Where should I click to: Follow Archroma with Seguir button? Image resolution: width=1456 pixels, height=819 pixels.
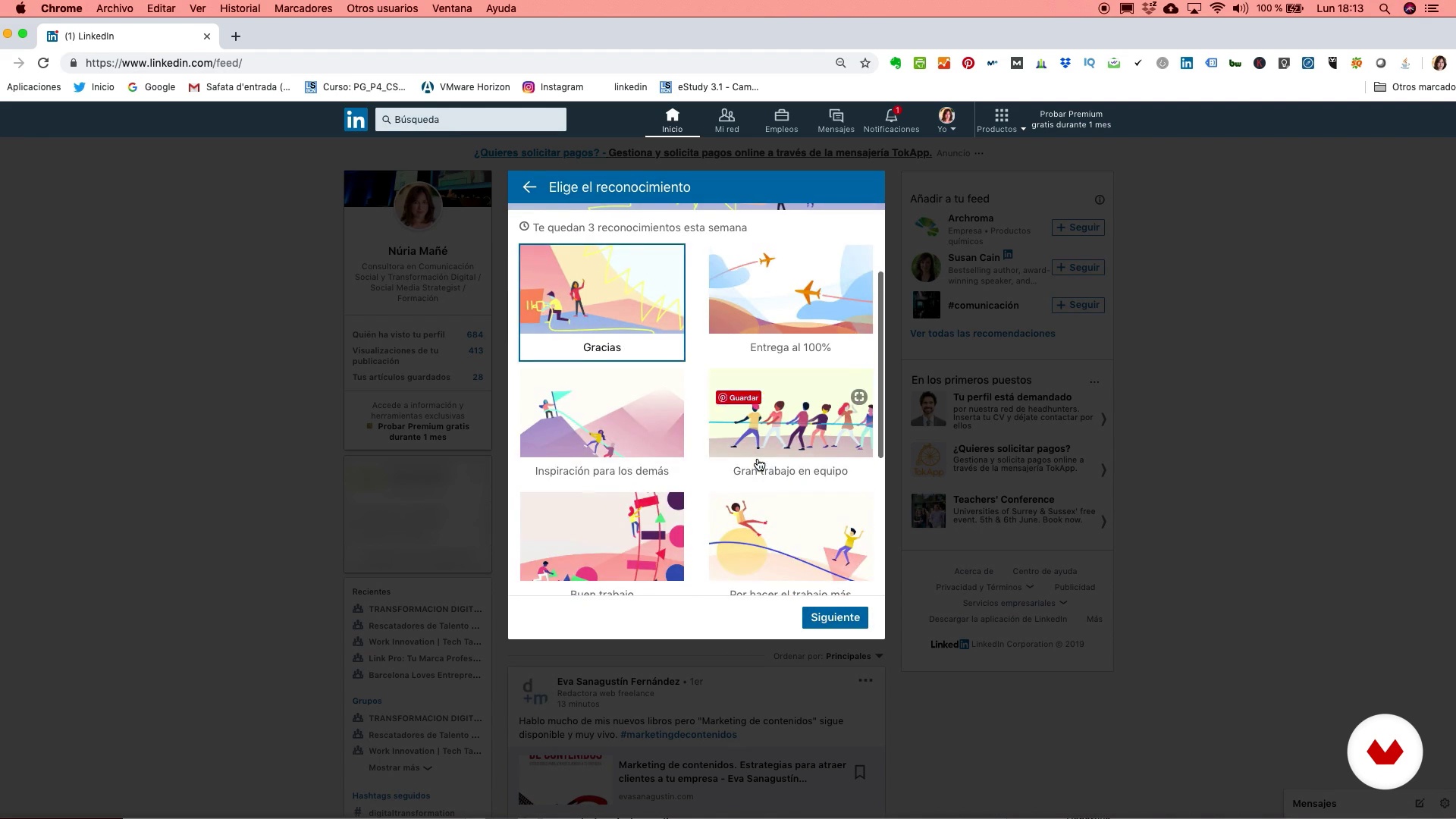point(1078,227)
